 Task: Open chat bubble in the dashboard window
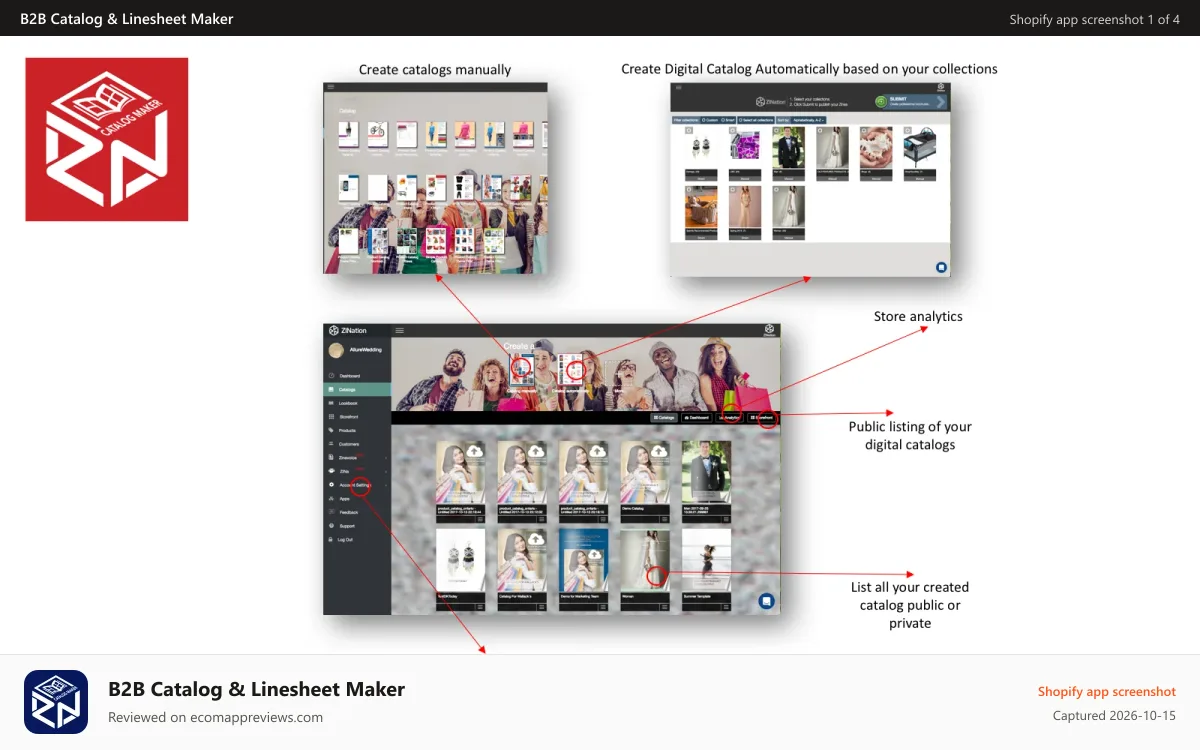pos(766,601)
